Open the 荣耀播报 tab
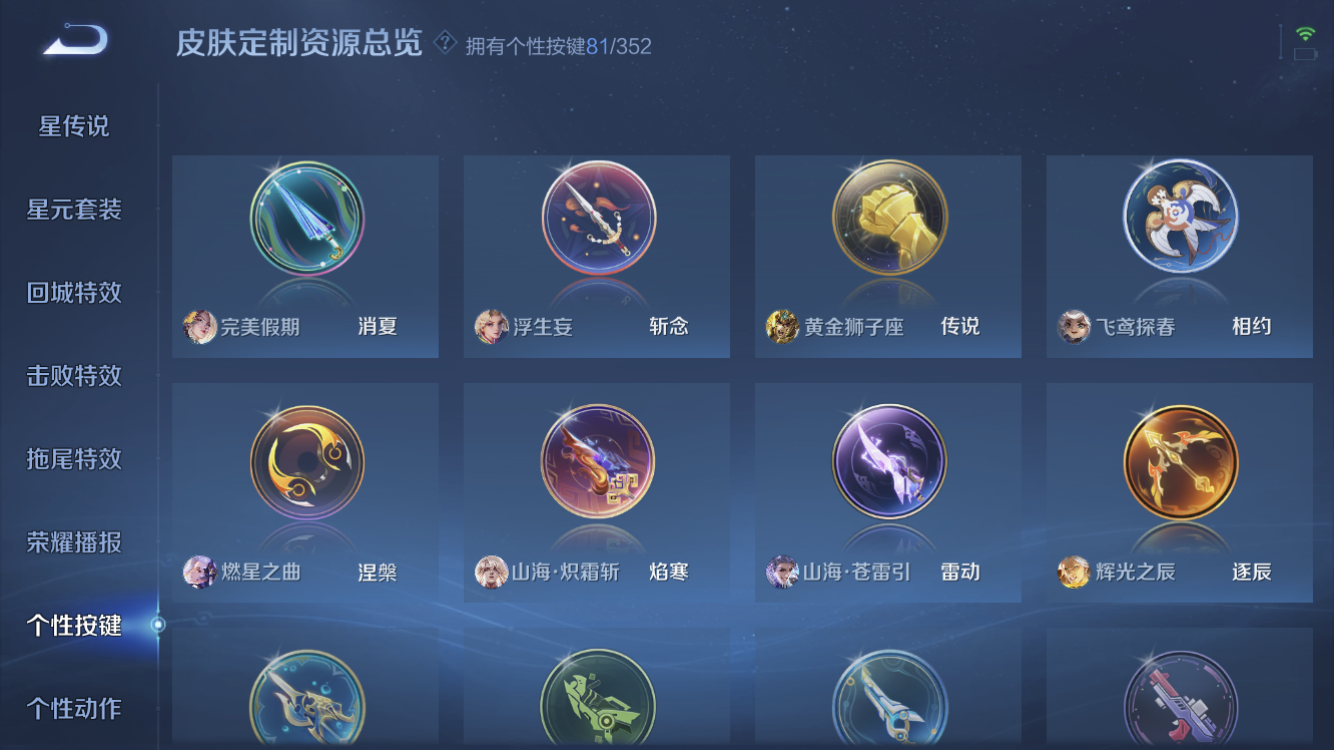The width and height of the screenshot is (1334, 750). coord(74,543)
